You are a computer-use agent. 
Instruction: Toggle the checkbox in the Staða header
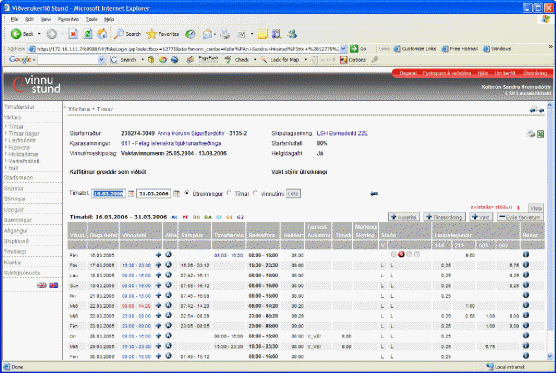383,245
